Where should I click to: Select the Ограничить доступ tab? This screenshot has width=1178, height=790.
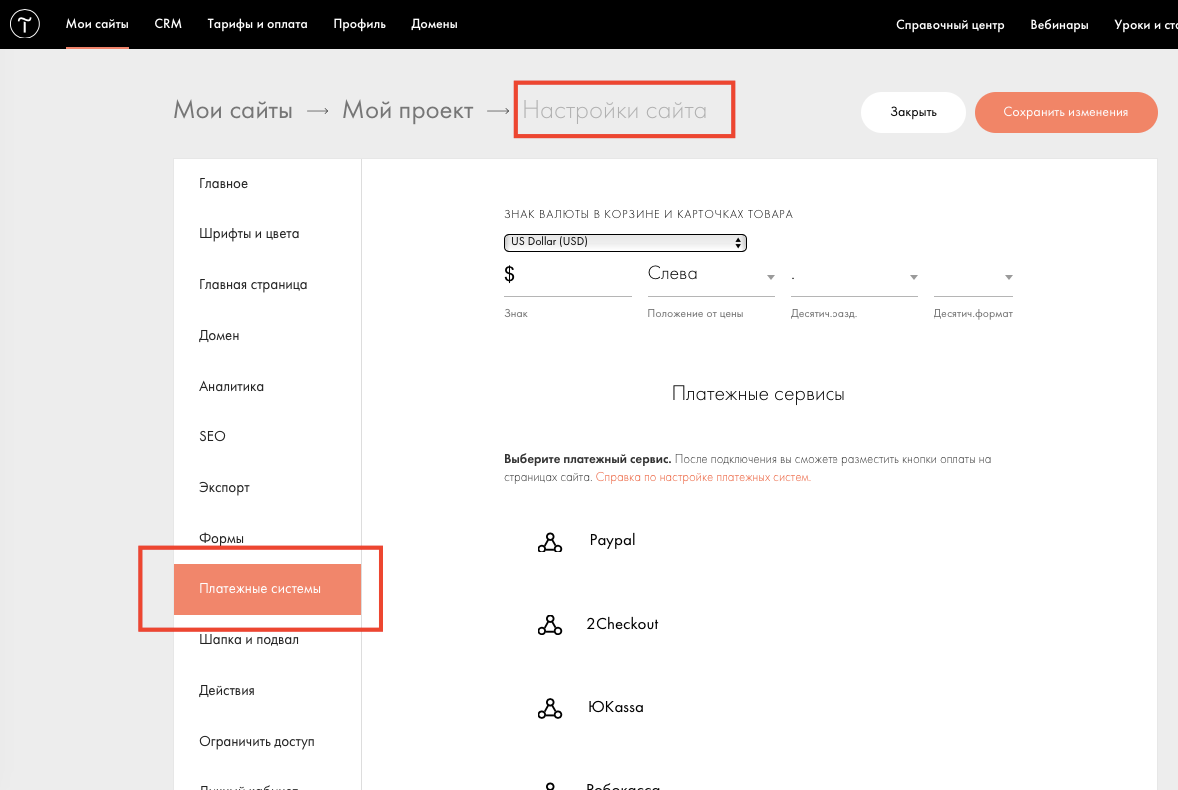tap(267, 742)
